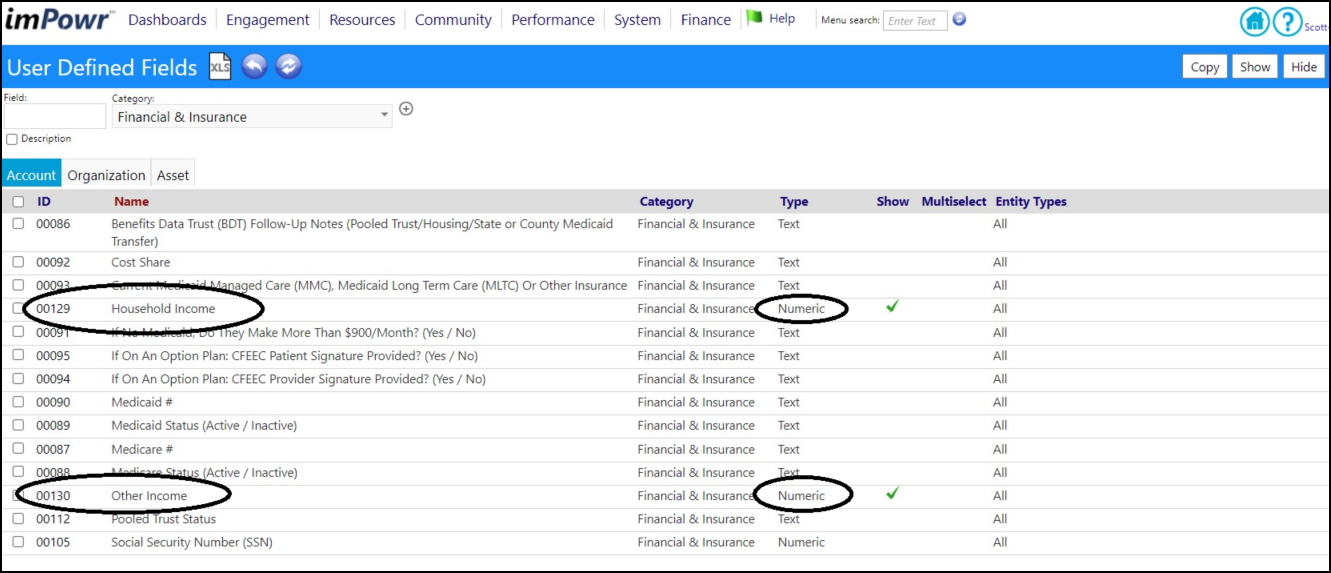The image size is (1331, 573).
Task: Click the green checkmark for Household Income
Action: coord(892,307)
